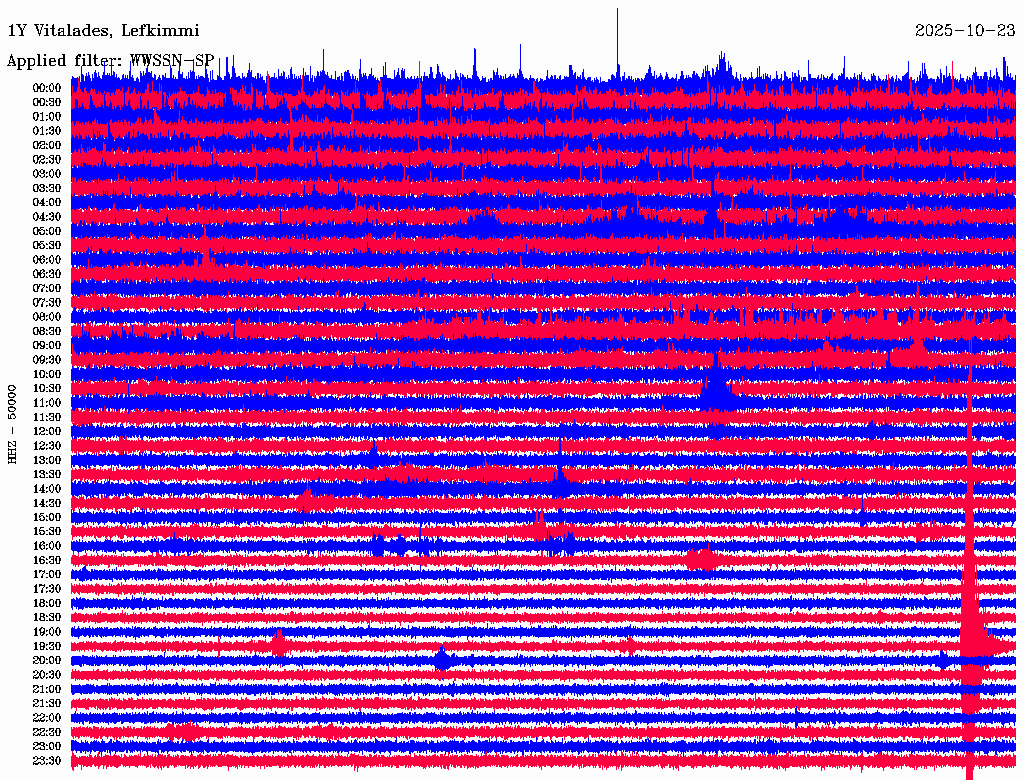The image size is (1024, 780).
Task: Select the 00:00 time label
Action: pyautogui.click(x=47, y=88)
